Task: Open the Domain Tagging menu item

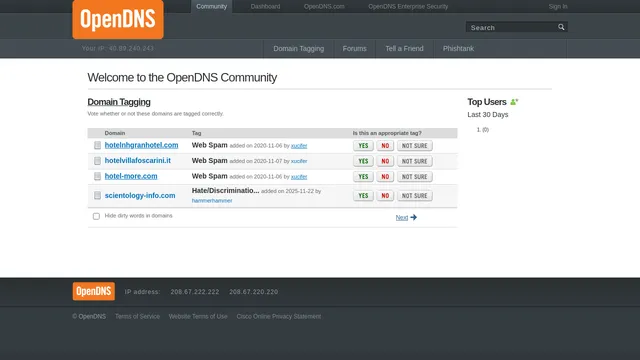Action: tap(299, 49)
